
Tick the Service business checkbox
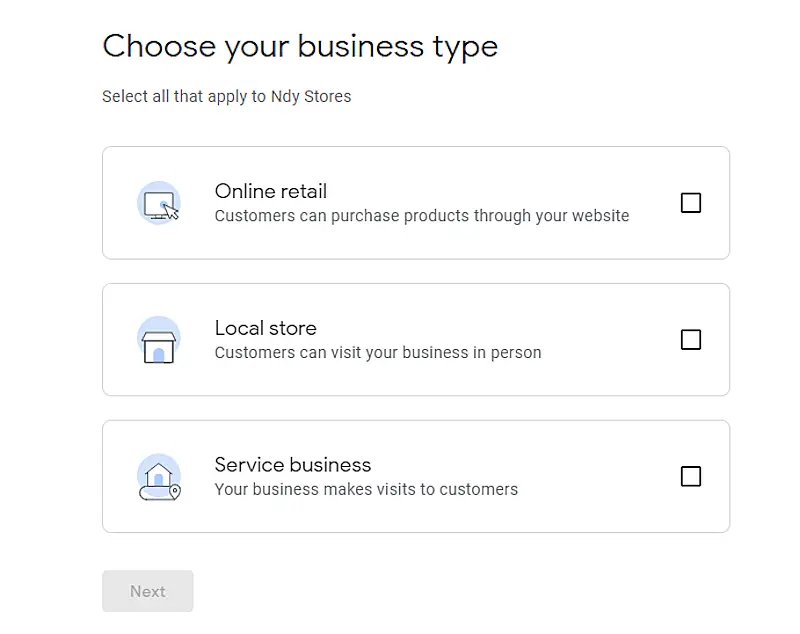[x=691, y=477]
